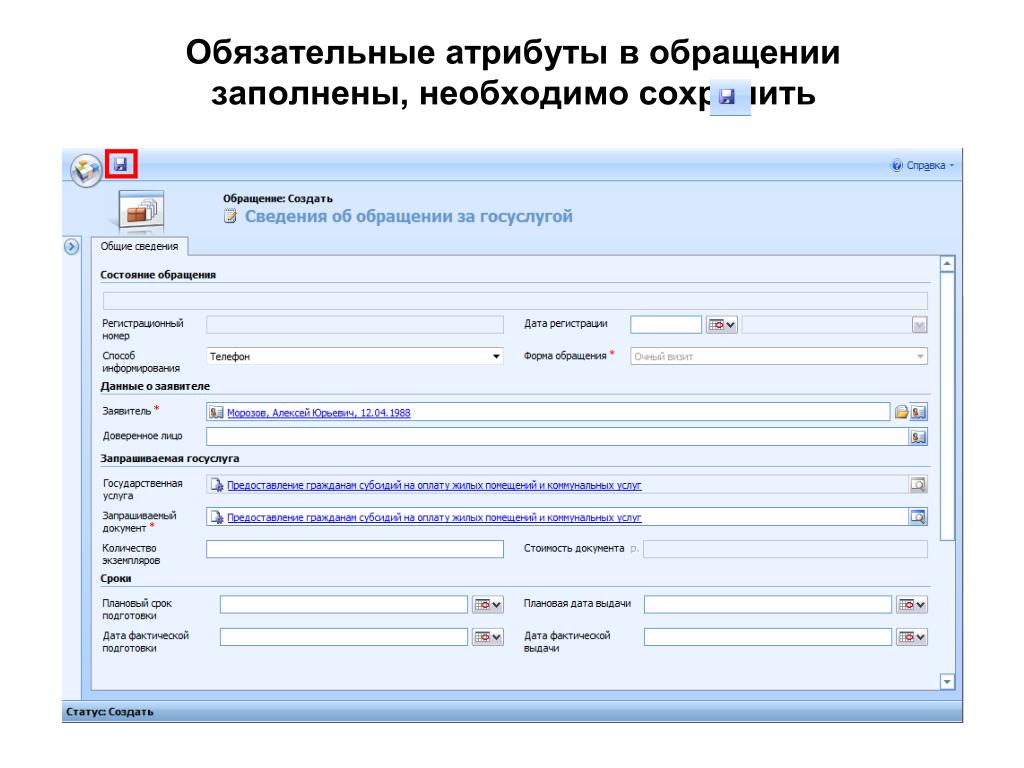This screenshot has height=768, width=1024.
Task: Click the Дата фактической подготовки field
Action: pos(344,637)
